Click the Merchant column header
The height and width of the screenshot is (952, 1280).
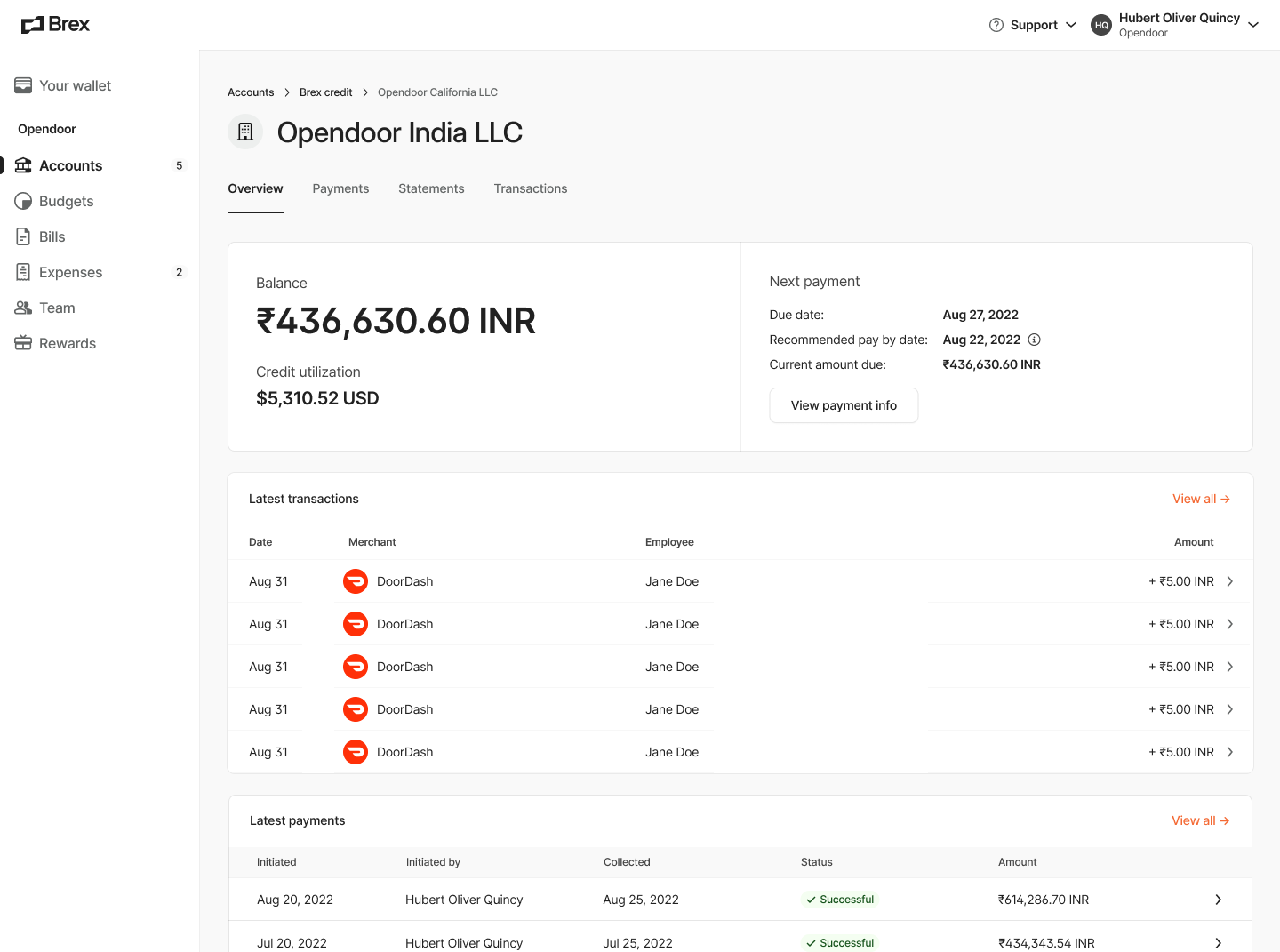[x=372, y=542]
